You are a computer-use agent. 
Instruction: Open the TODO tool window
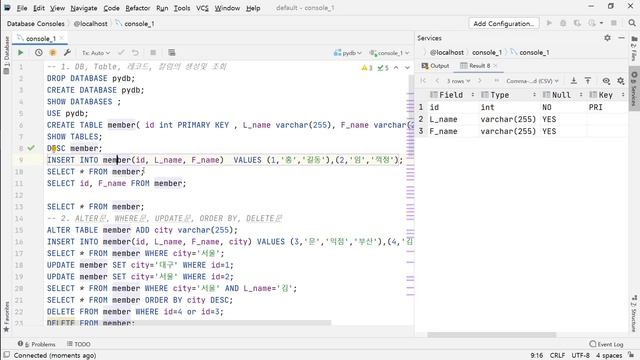(79, 344)
